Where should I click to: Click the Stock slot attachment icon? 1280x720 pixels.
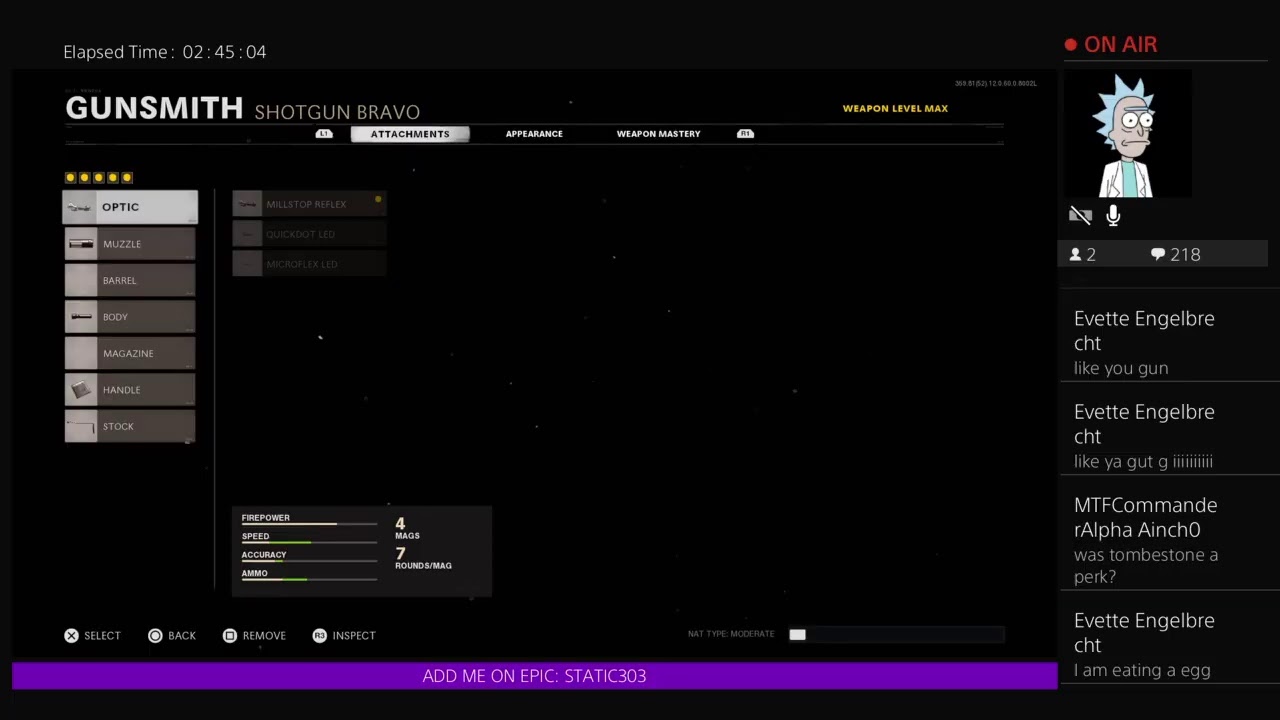coord(81,426)
